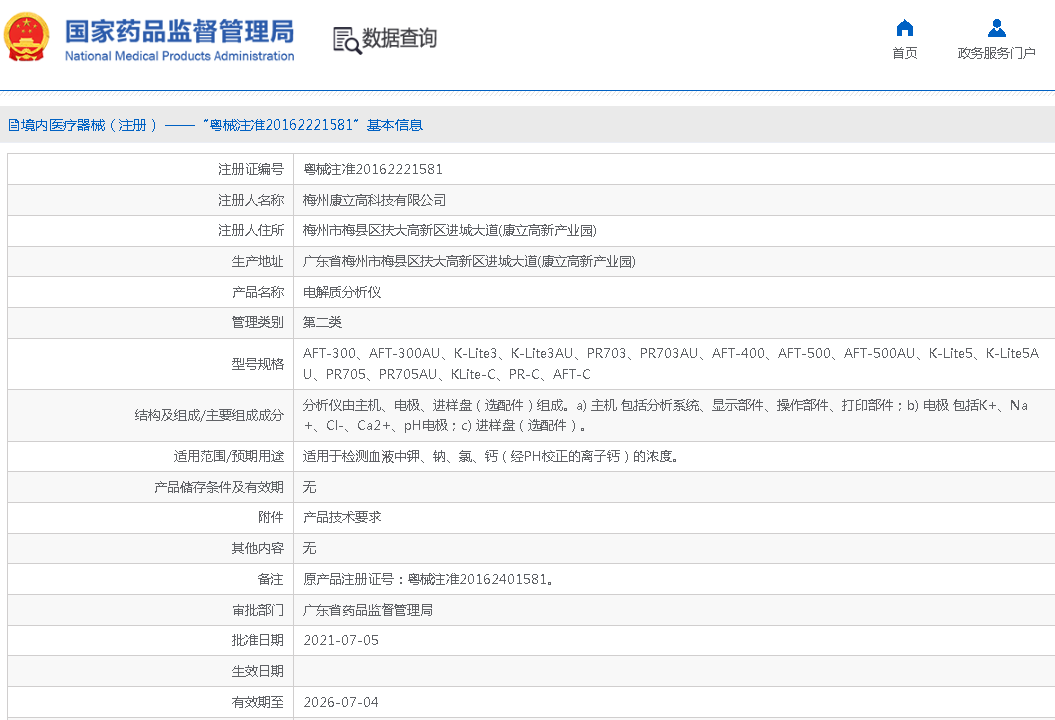Click the 备注 row label
The height and width of the screenshot is (720, 1055).
tap(270, 579)
